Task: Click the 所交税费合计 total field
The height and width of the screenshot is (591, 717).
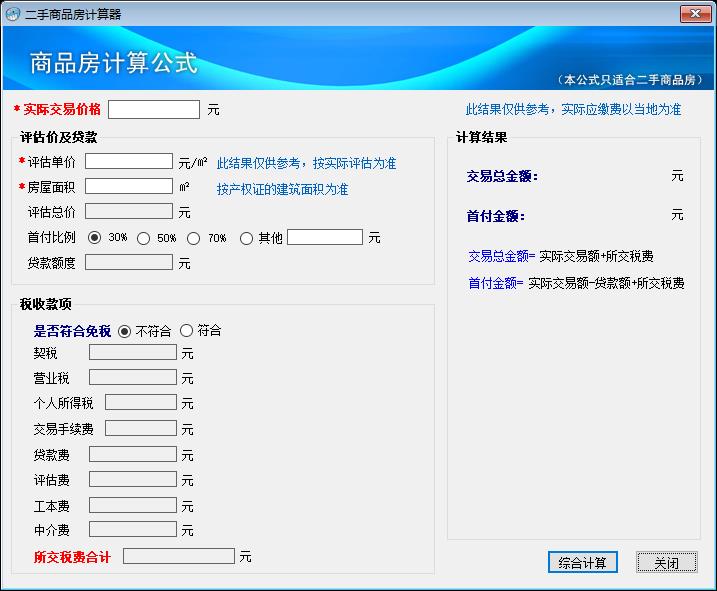Action: 179,556
